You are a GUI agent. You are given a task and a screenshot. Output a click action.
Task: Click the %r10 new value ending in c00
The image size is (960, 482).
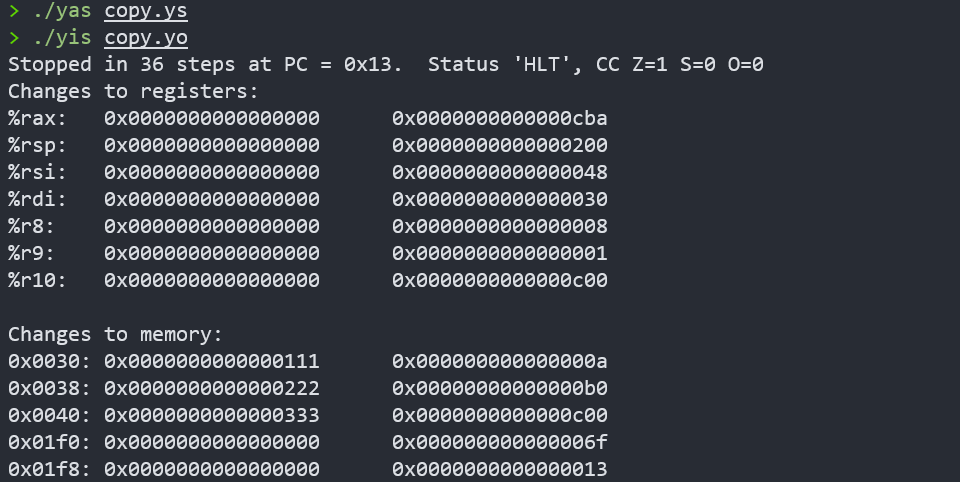tap(499, 281)
